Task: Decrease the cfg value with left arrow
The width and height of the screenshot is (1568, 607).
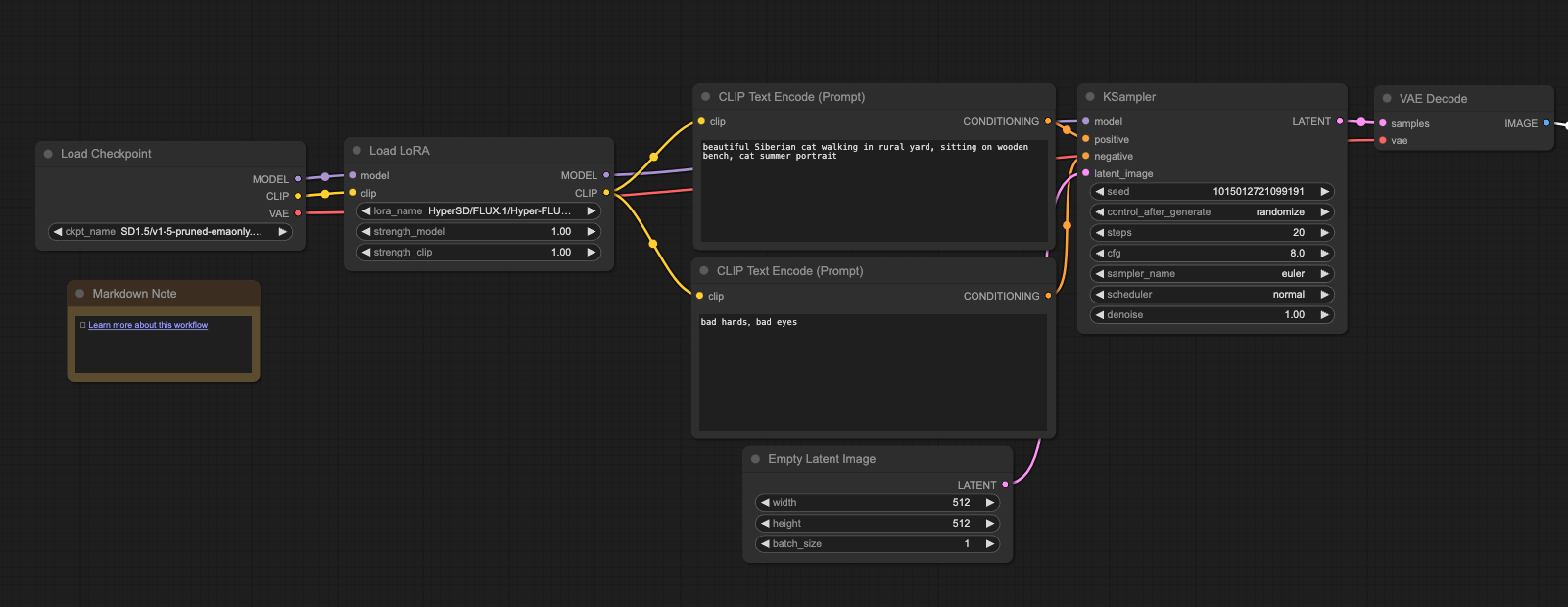Action: pyautogui.click(x=1100, y=254)
